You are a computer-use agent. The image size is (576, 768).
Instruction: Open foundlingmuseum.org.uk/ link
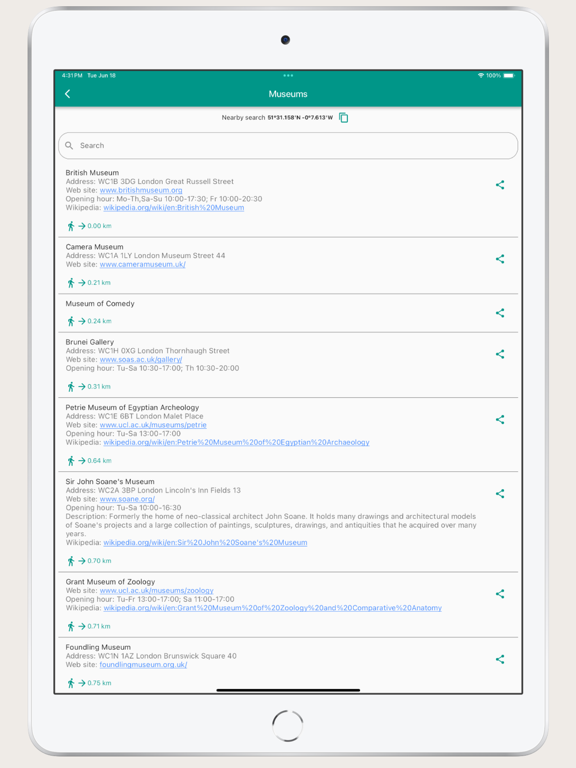pos(143,665)
